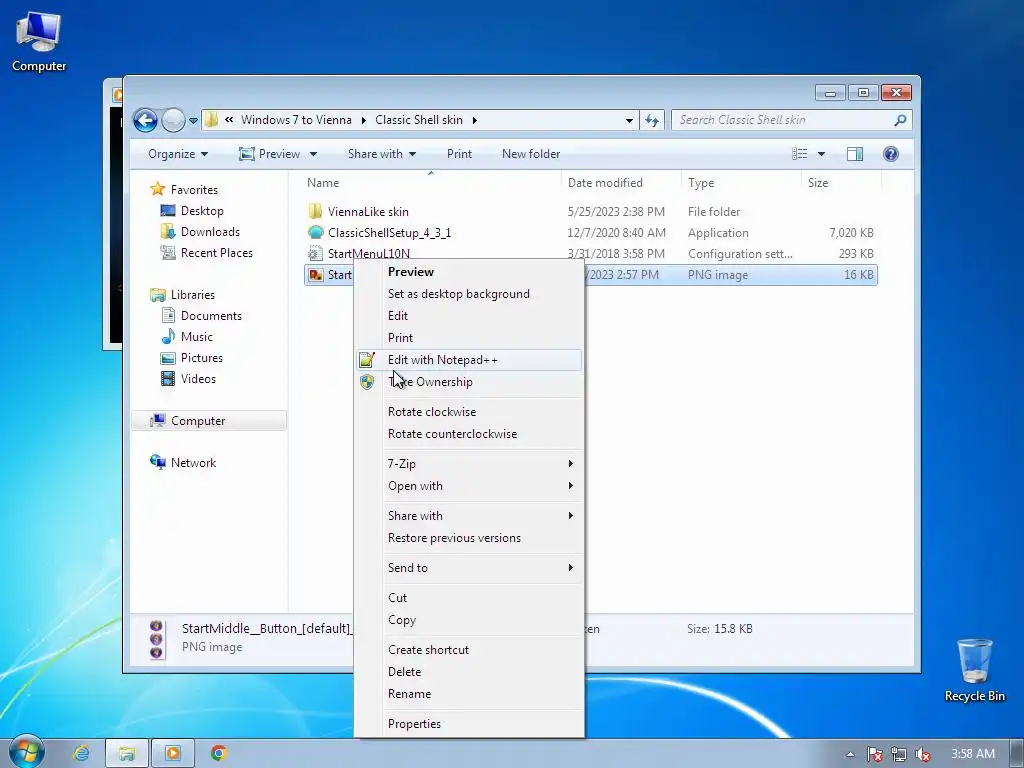Open the recent pages dropdown arrow
This screenshot has height=768, width=1024.
(x=193, y=121)
